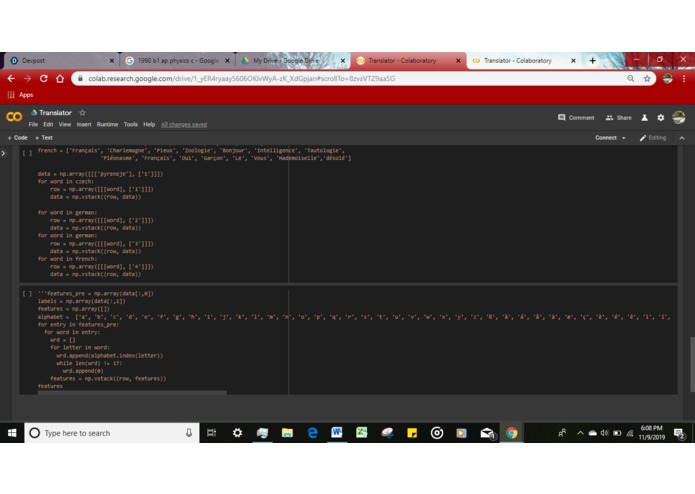Open the Colab account avatar
Screen dimensions: 695x494
[679, 117]
